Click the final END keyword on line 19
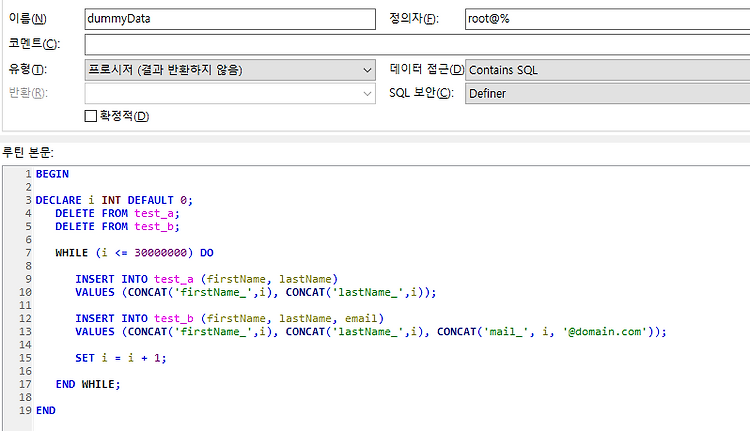 (x=45, y=410)
